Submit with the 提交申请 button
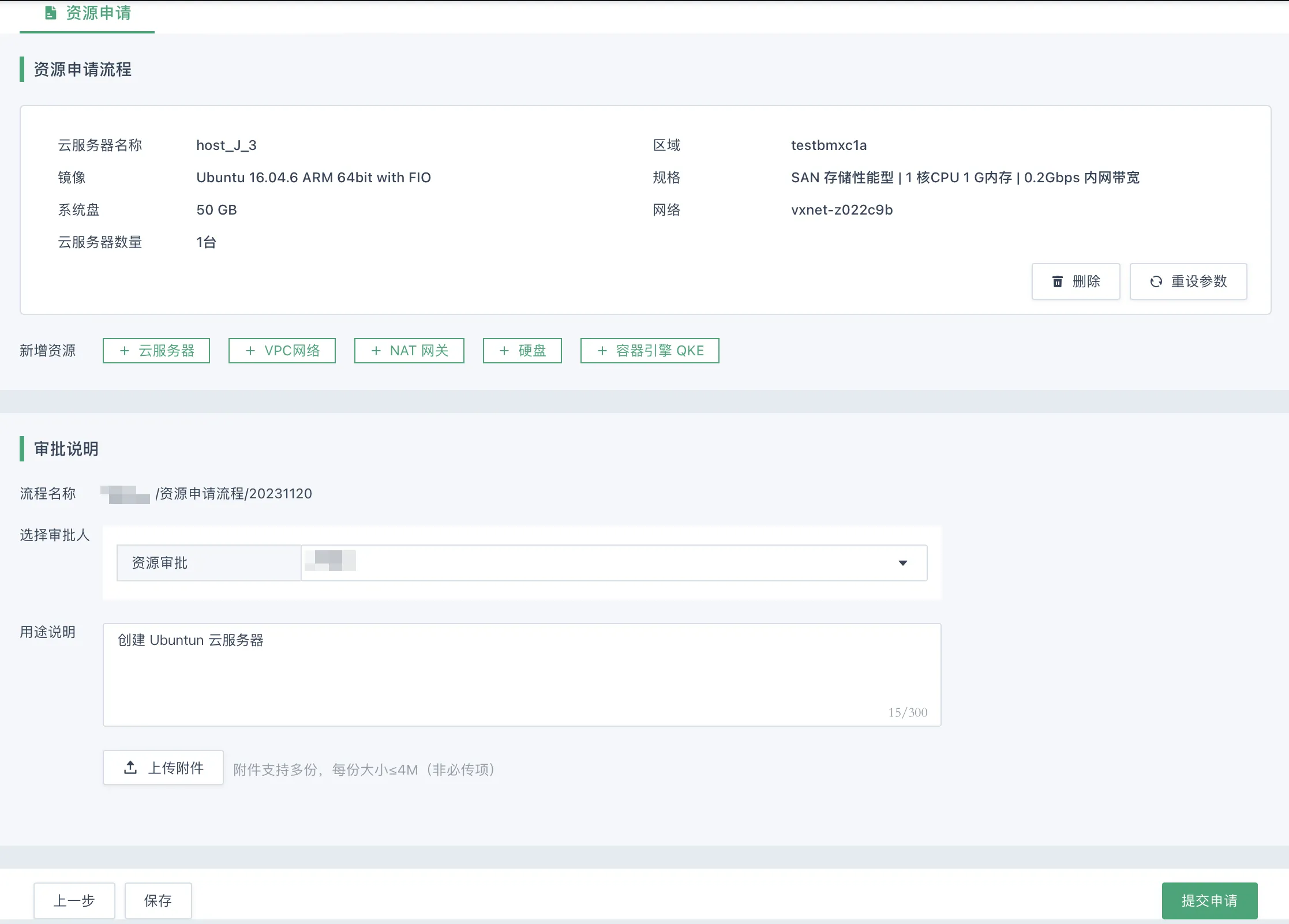Image resolution: width=1289 pixels, height=924 pixels. point(1209,900)
